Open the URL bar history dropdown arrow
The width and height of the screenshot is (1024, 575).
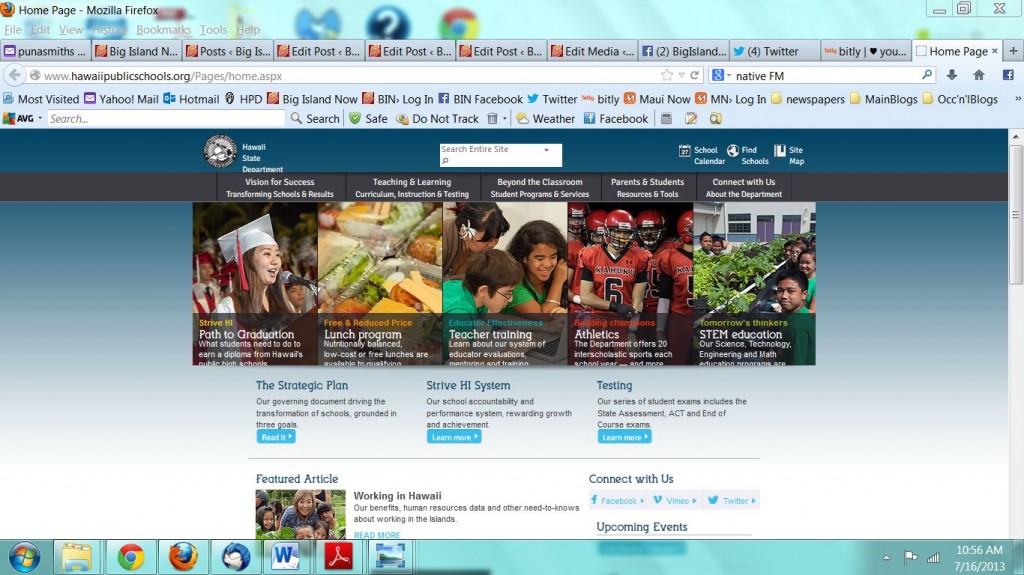click(x=681, y=75)
